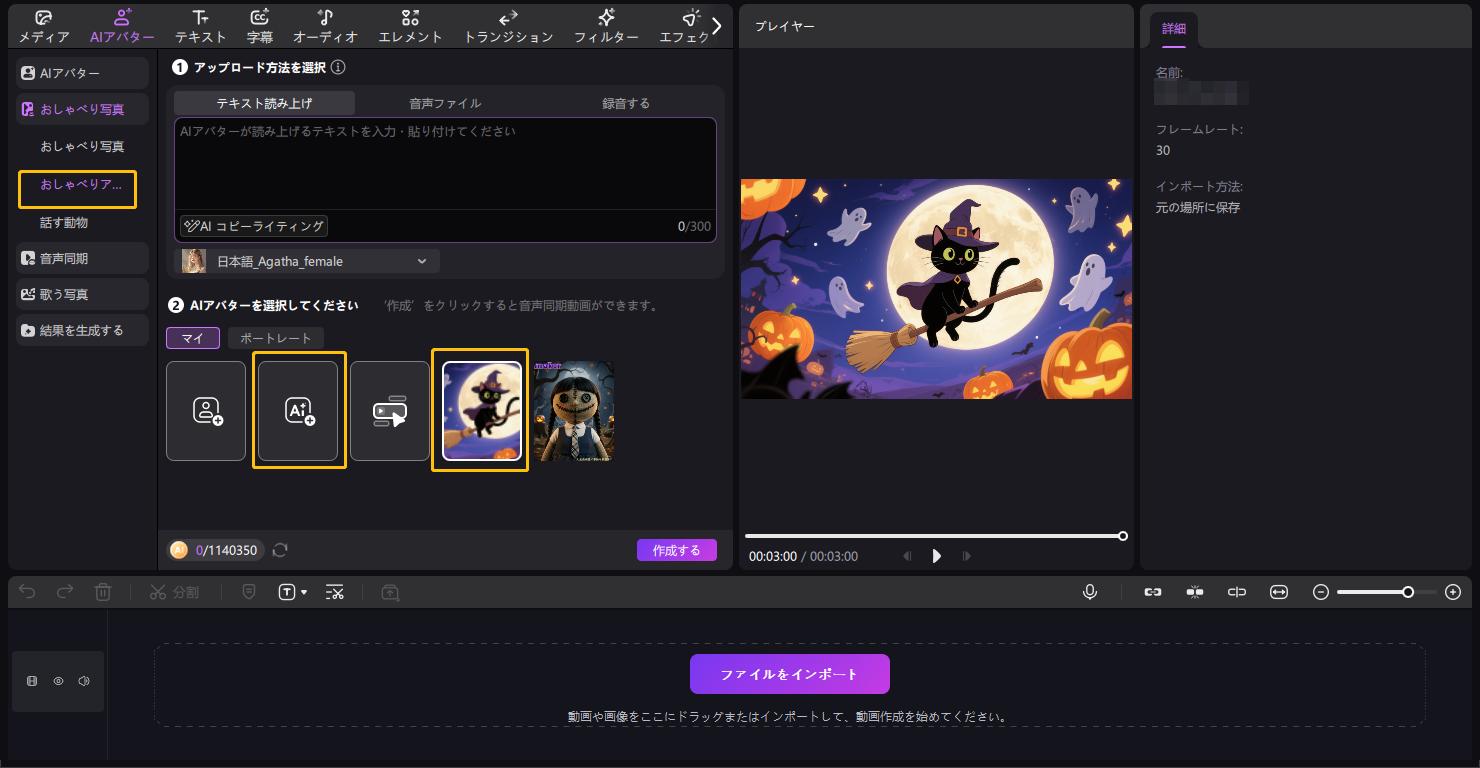The width and height of the screenshot is (1480, 768).
Task: Click the AI コピーライティング button
Action: tap(254, 226)
